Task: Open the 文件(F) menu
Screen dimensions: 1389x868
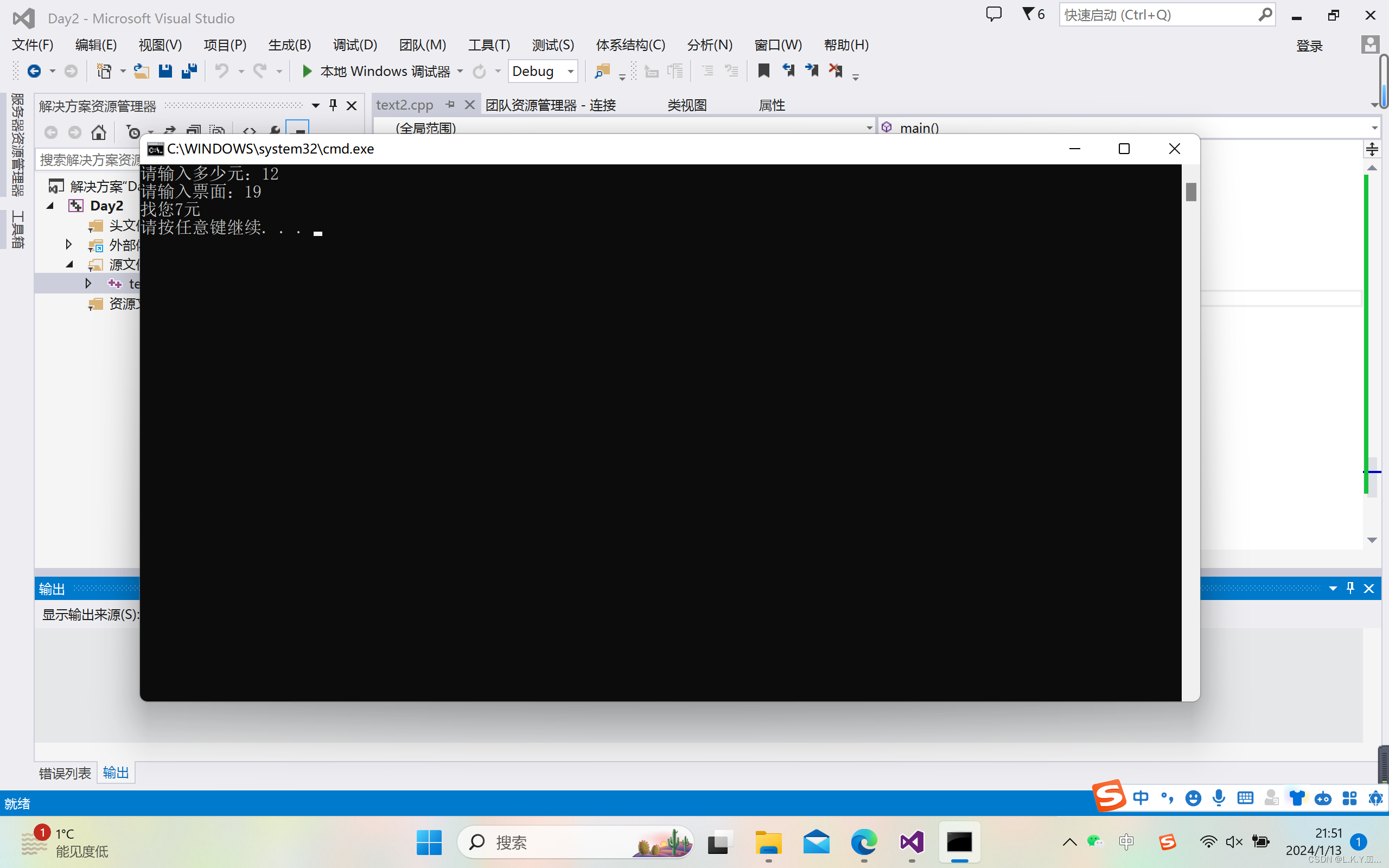Action: (33, 45)
